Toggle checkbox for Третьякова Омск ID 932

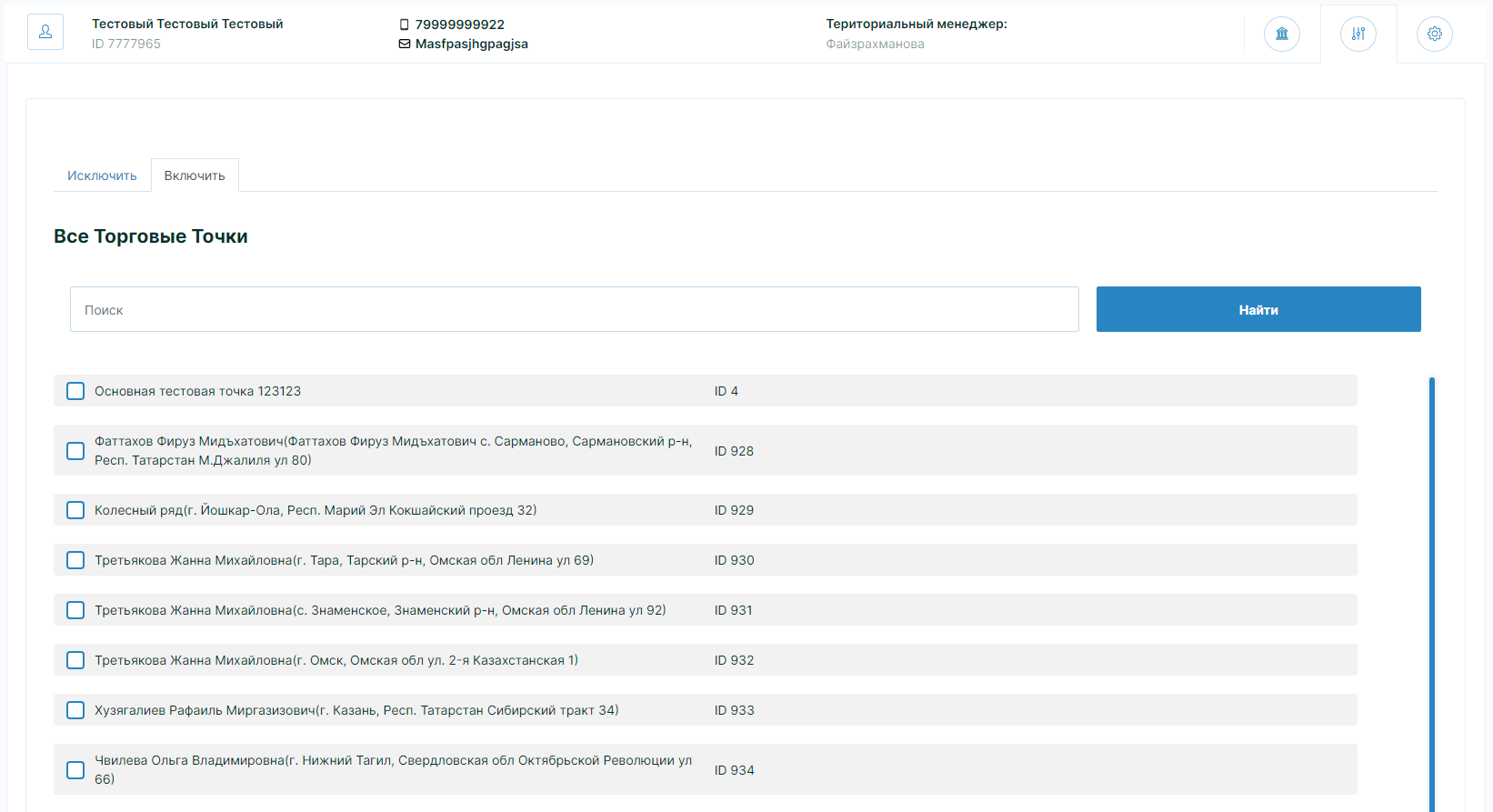[75, 660]
